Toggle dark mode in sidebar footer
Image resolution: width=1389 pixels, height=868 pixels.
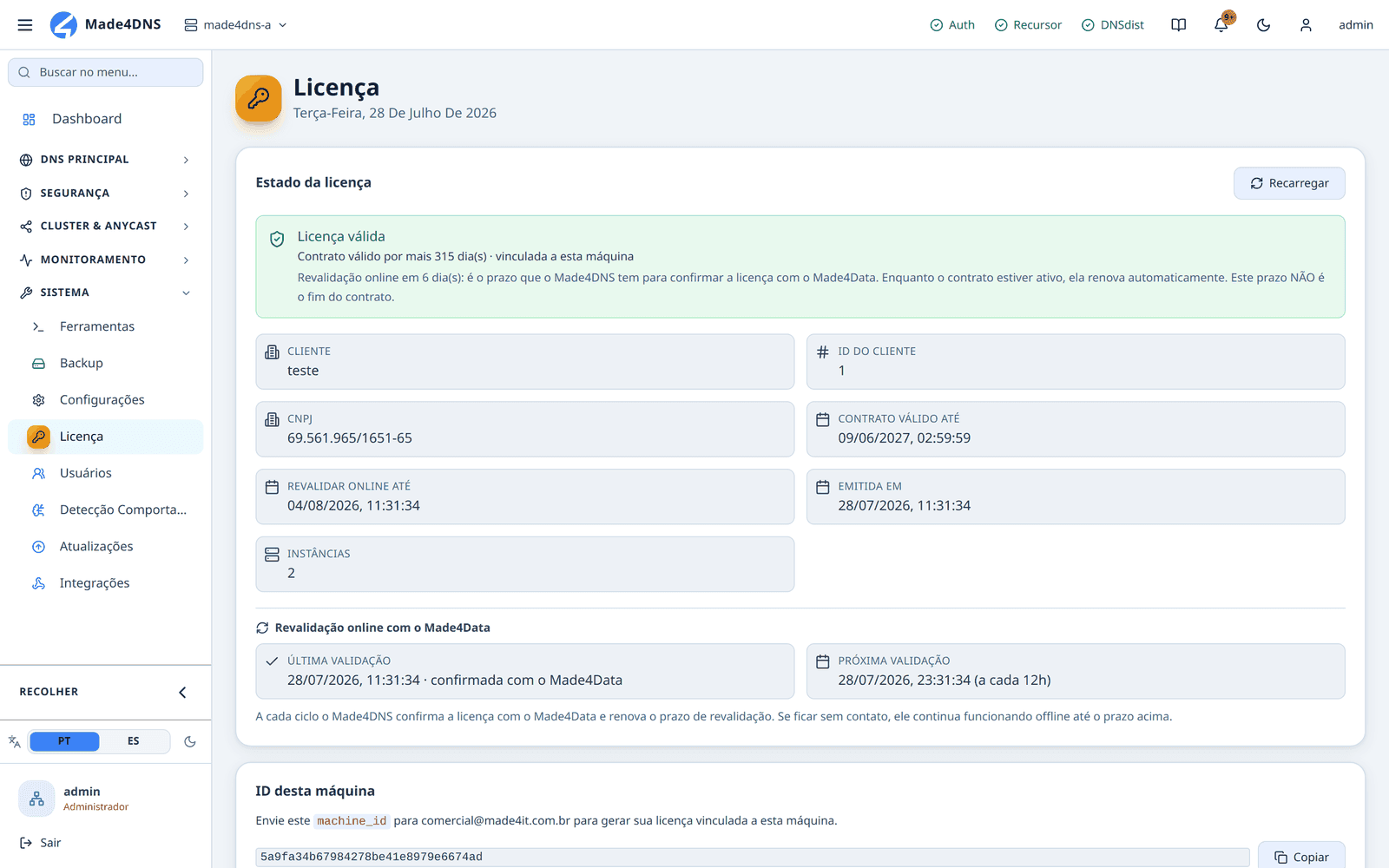click(190, 741)
